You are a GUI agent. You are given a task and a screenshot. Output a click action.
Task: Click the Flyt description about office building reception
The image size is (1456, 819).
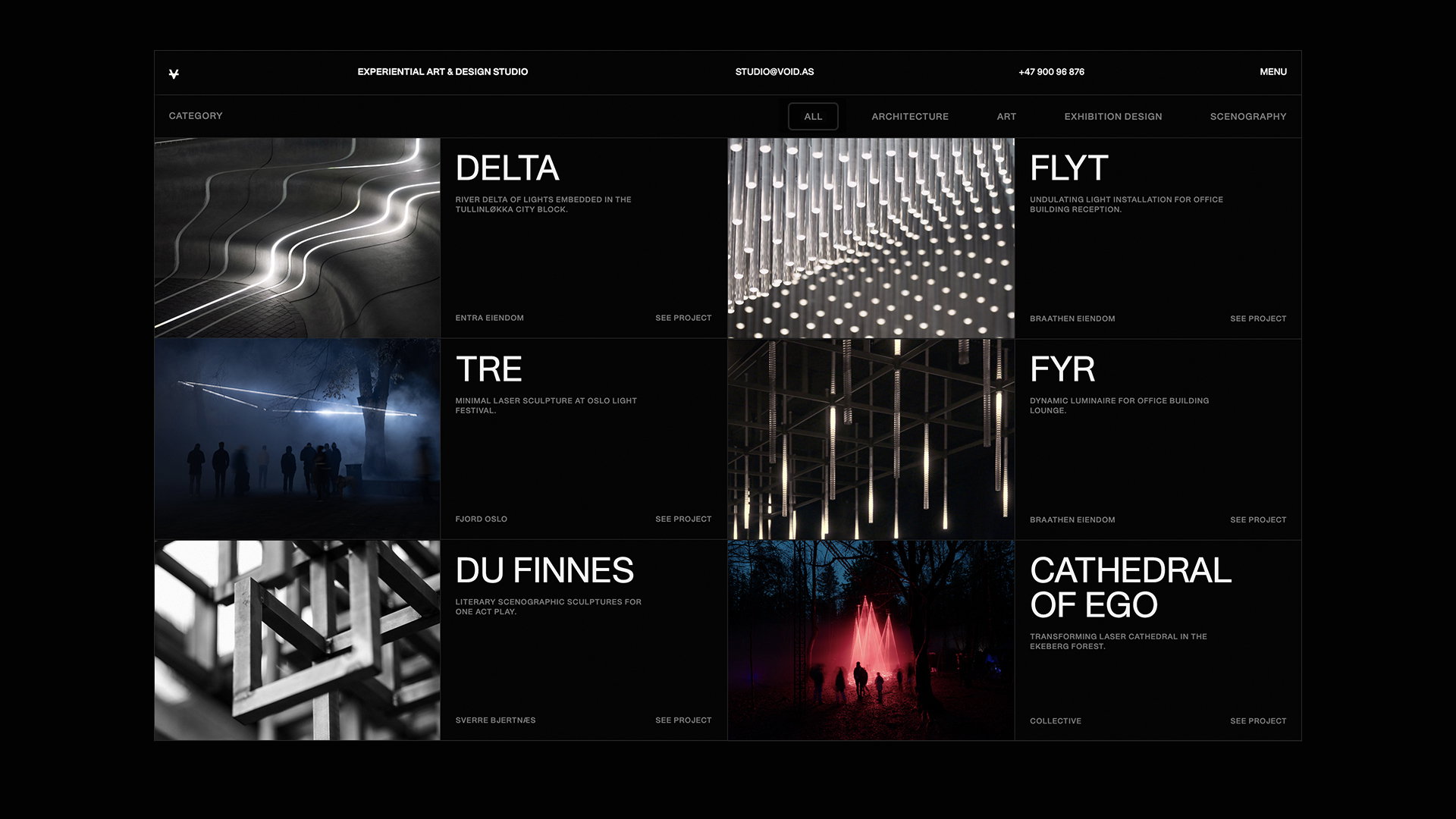click(1126, 205)
